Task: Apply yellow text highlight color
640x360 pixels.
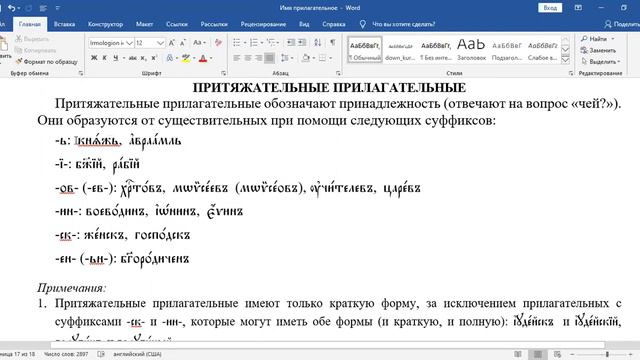Action: pyautogui.click(x=186, y=58)
